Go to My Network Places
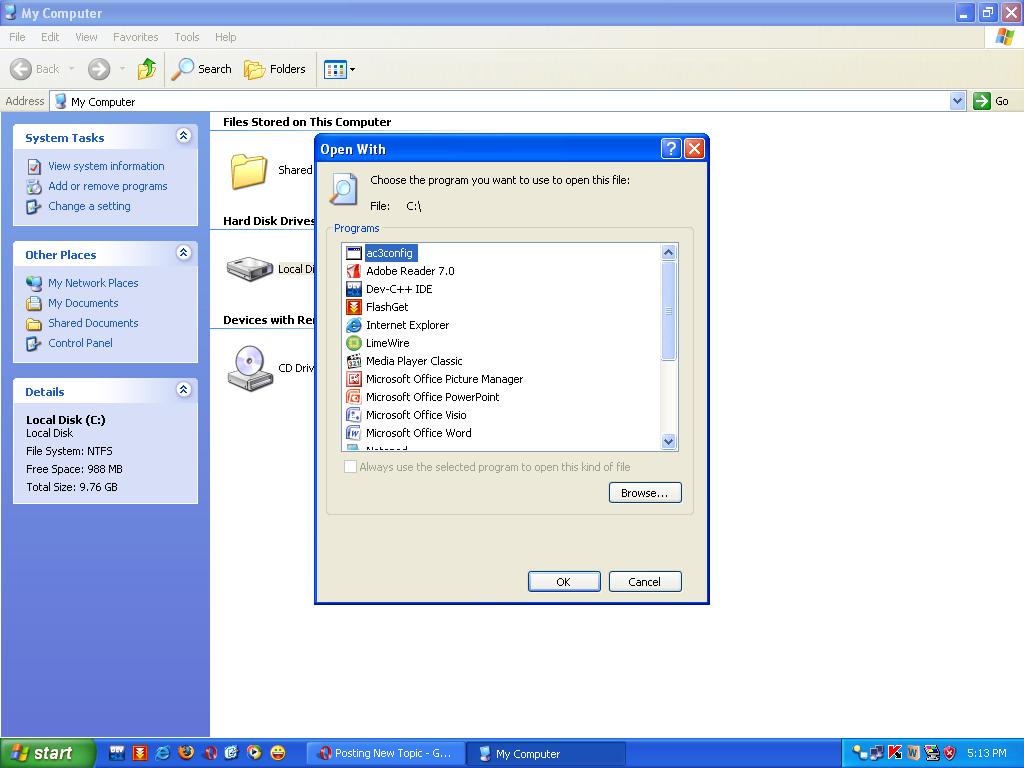The height and width of the screenshot is (768, 1024). point(93,283)
